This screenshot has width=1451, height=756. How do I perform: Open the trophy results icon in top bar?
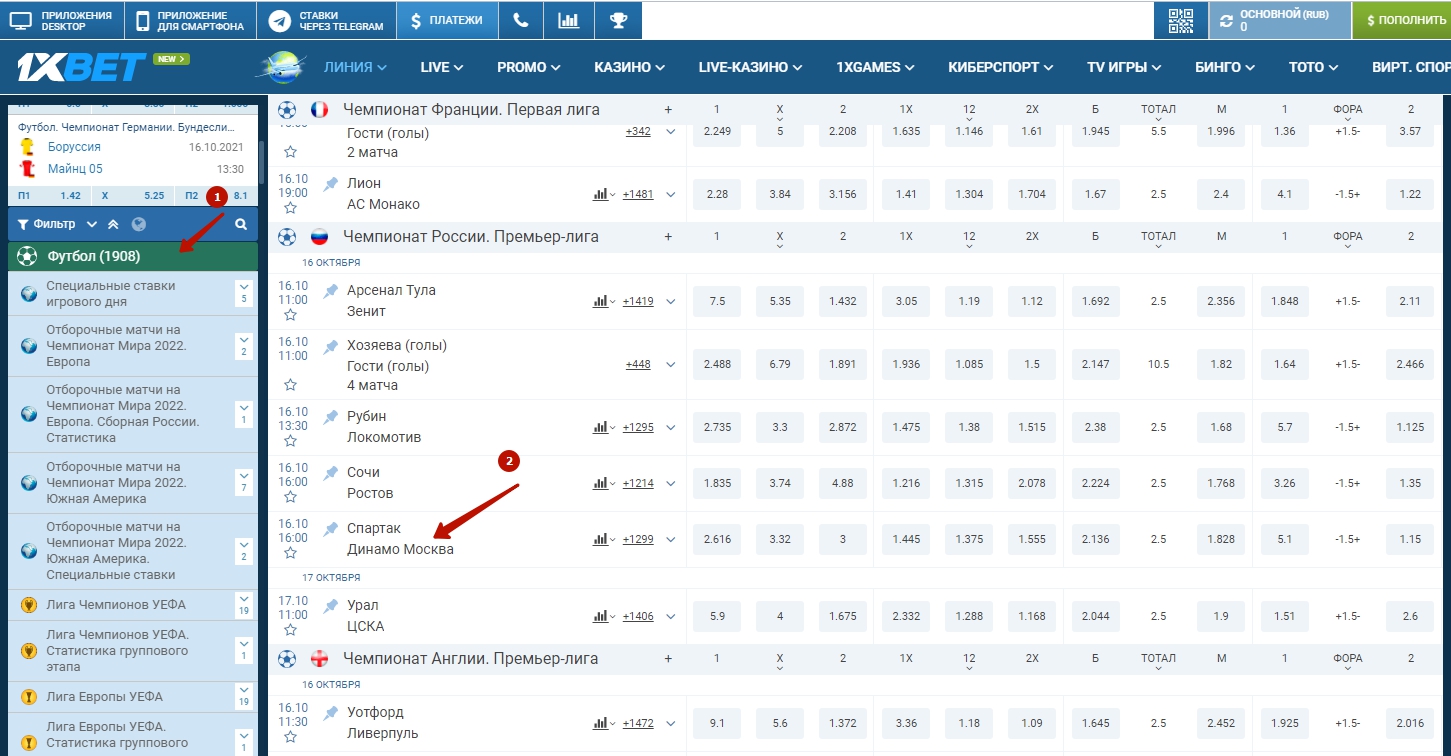click(x=618, y=20)
